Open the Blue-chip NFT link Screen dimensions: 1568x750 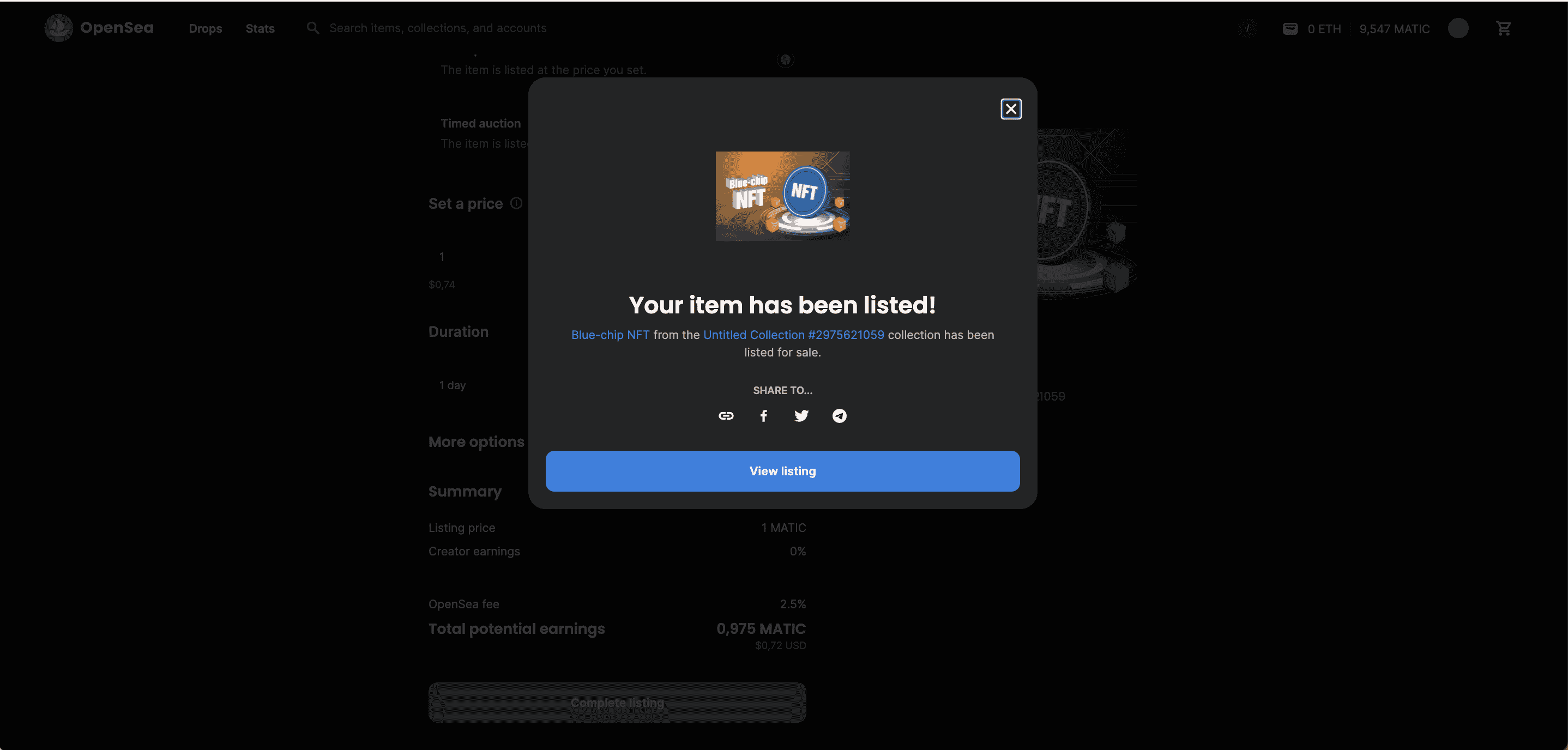610,335
